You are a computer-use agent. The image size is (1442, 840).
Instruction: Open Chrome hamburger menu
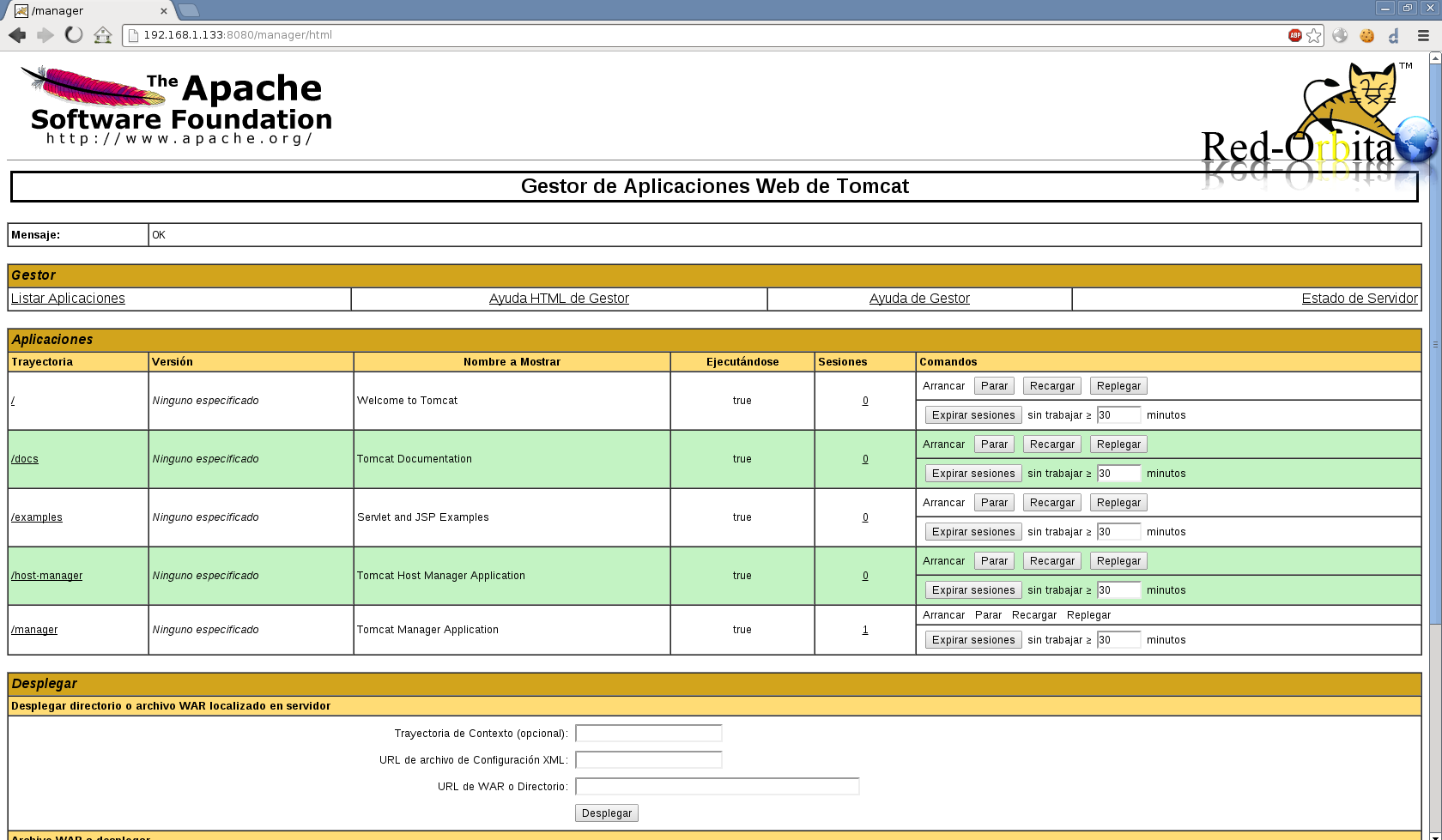click(x=1423, y=35)
